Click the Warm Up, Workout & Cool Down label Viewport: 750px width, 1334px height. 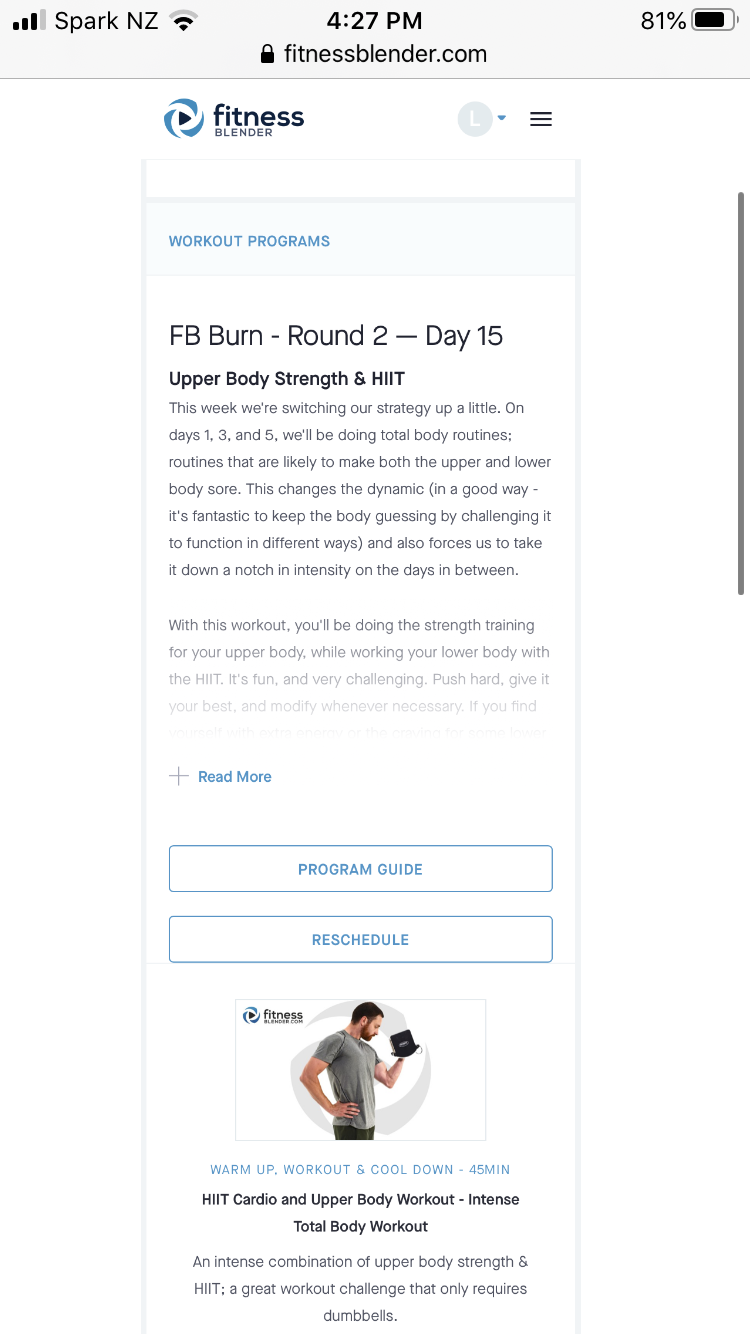point(360,1169)
